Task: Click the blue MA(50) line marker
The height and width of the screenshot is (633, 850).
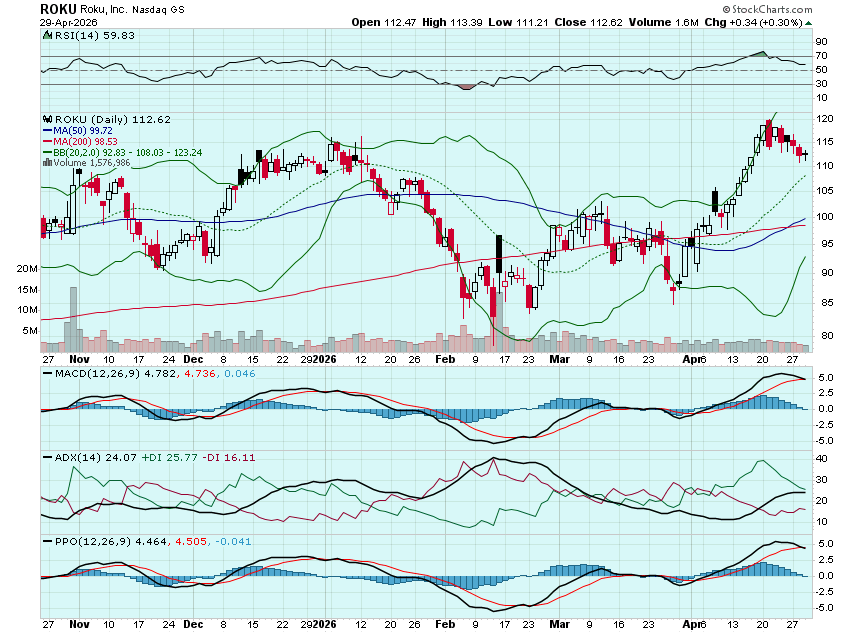Action: point(47,130)
